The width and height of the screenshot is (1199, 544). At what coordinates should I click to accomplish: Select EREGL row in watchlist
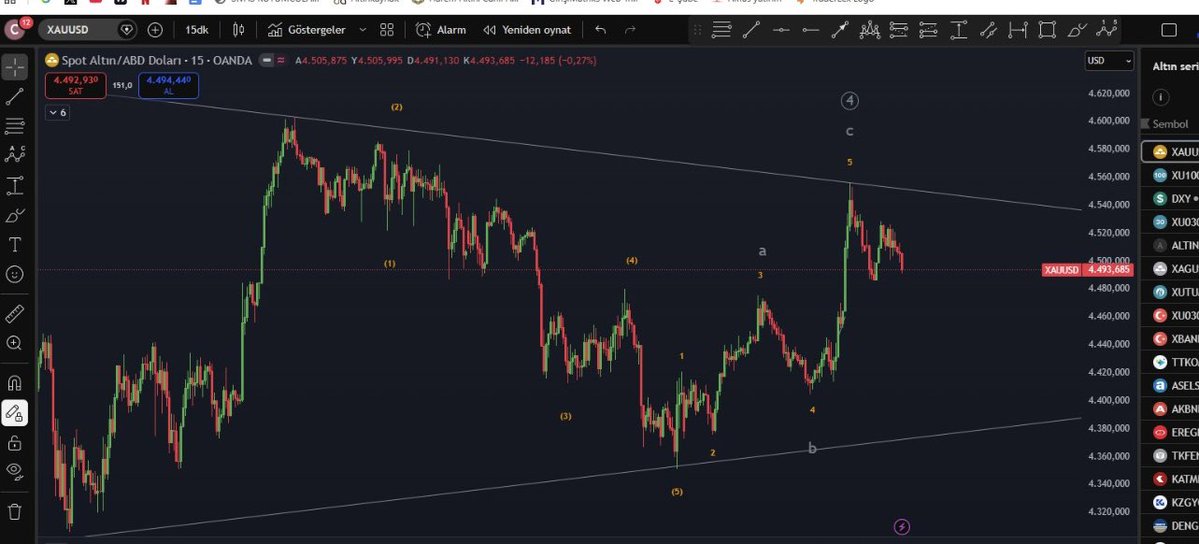pyautogui.click(x=1170, y=432)
